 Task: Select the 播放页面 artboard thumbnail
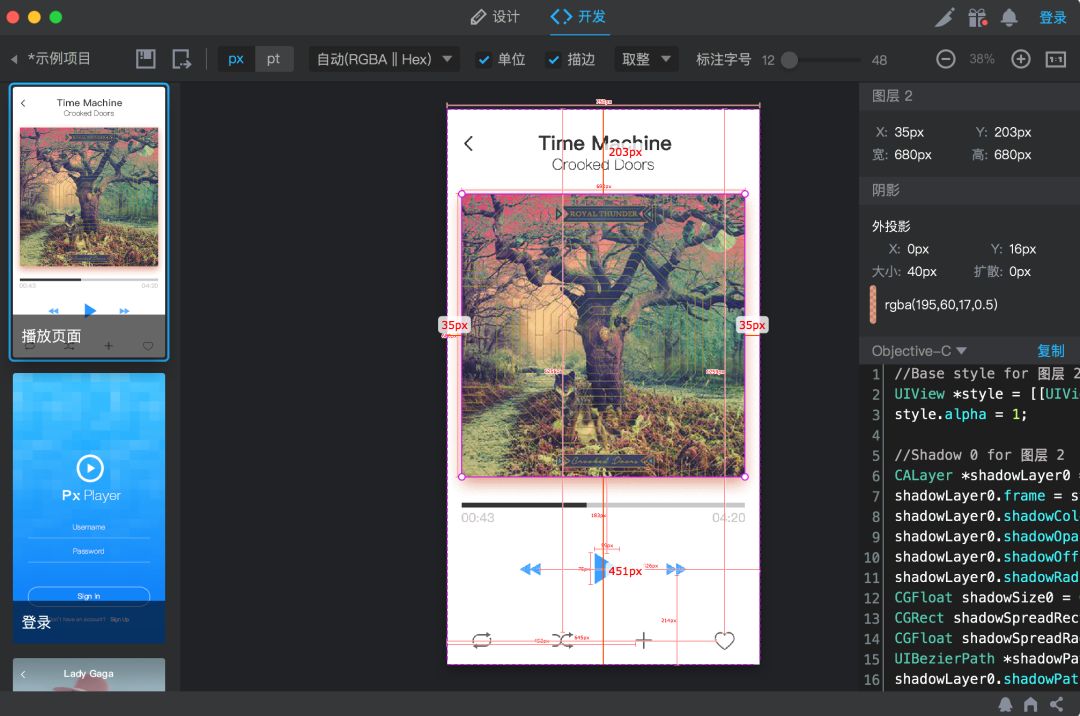click(x=89, y=222)
